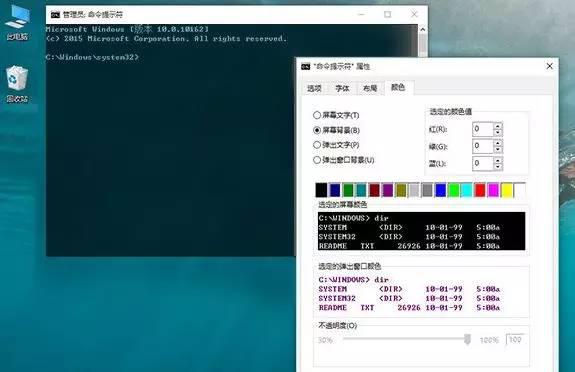The width and height of the screenshot is (575, 372).
Task: Decrease the red value with down arrow
Action: pos(498,133)
